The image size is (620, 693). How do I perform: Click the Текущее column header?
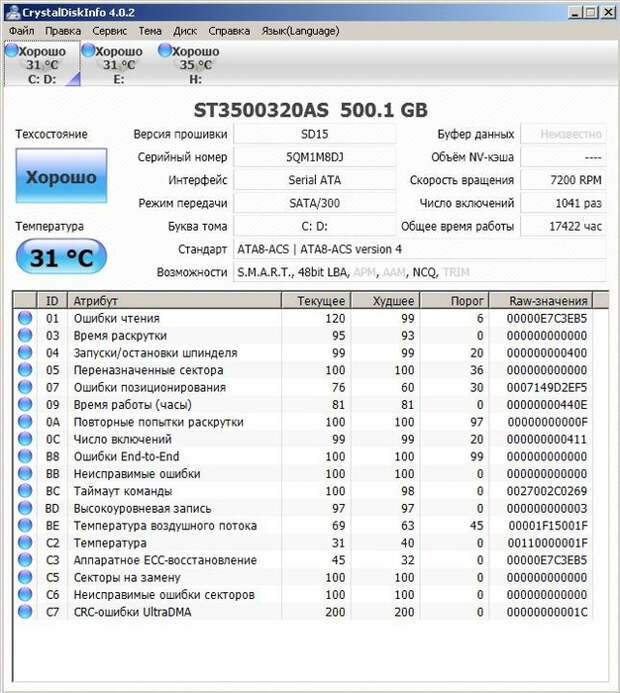(x=316, y=301)
